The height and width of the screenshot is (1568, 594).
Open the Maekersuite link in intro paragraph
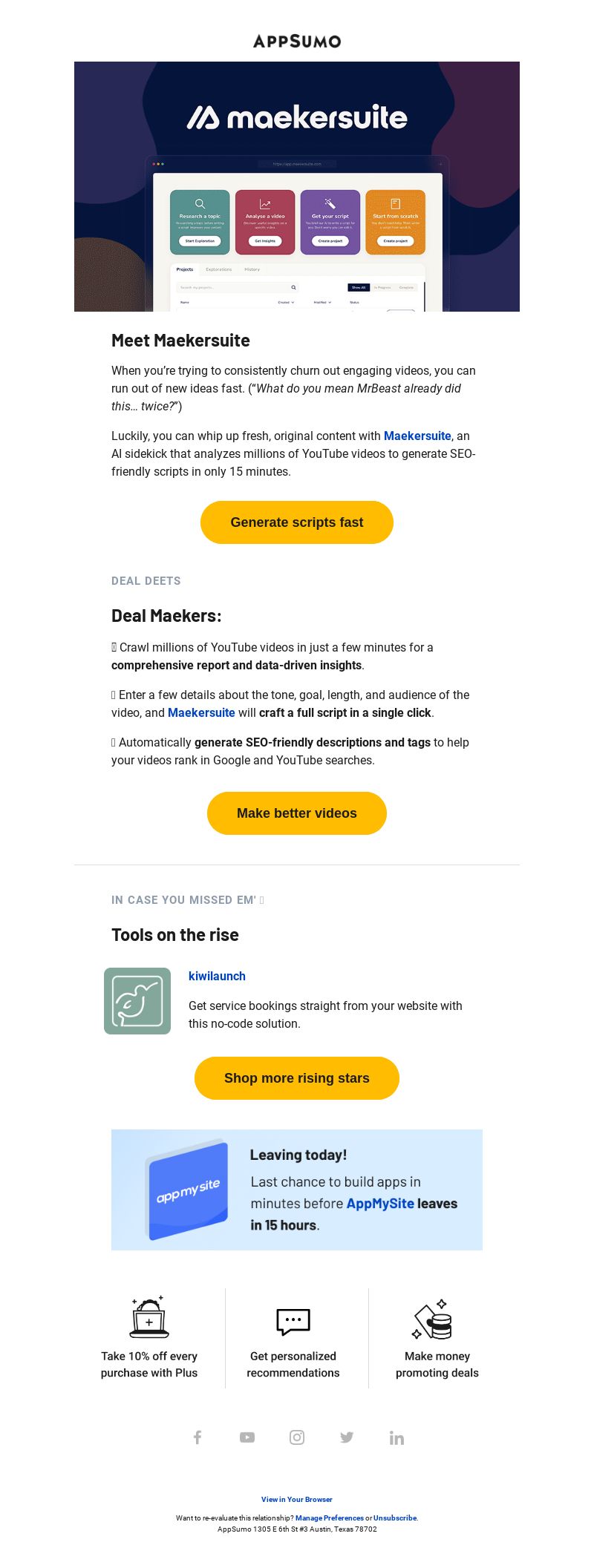pyautogui.click(x=417, y=436)
